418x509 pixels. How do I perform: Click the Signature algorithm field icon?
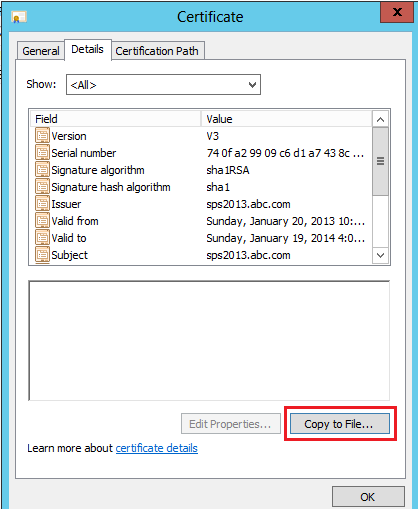coord(42,170)
